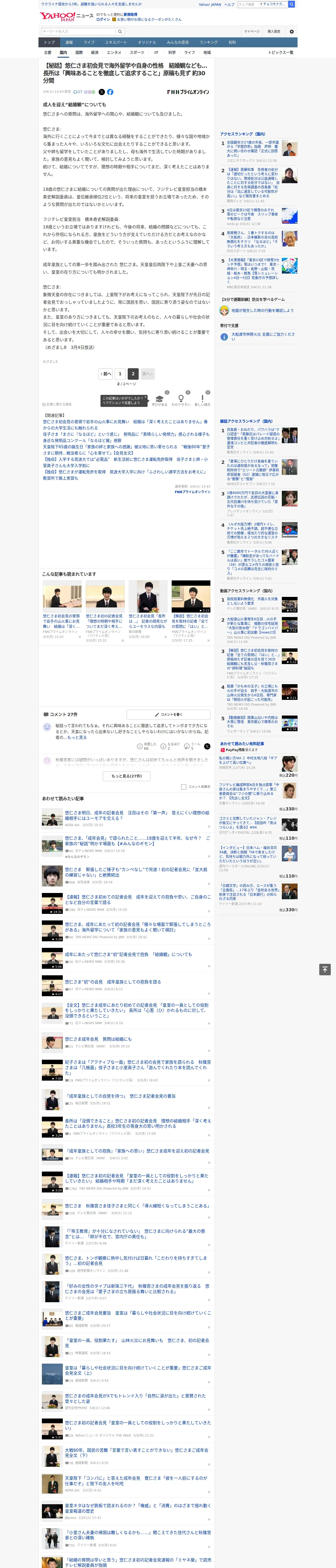The height and width of the screenshot is (1568, 336).
Task: Select the エンタメ category tab
Action: click(x=114, y=52)
